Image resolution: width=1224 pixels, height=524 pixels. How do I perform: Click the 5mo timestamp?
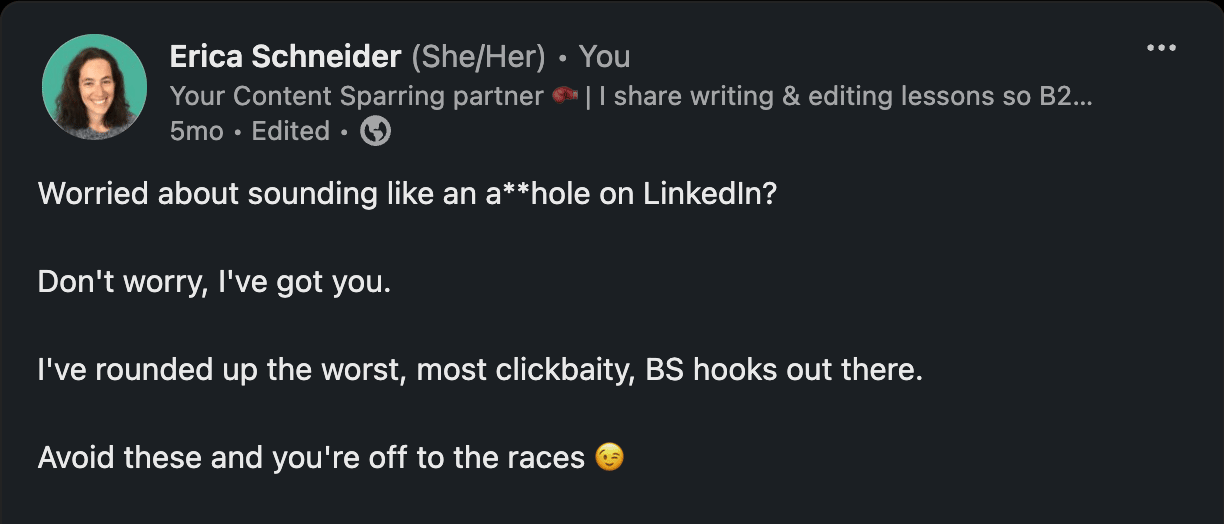196,131
